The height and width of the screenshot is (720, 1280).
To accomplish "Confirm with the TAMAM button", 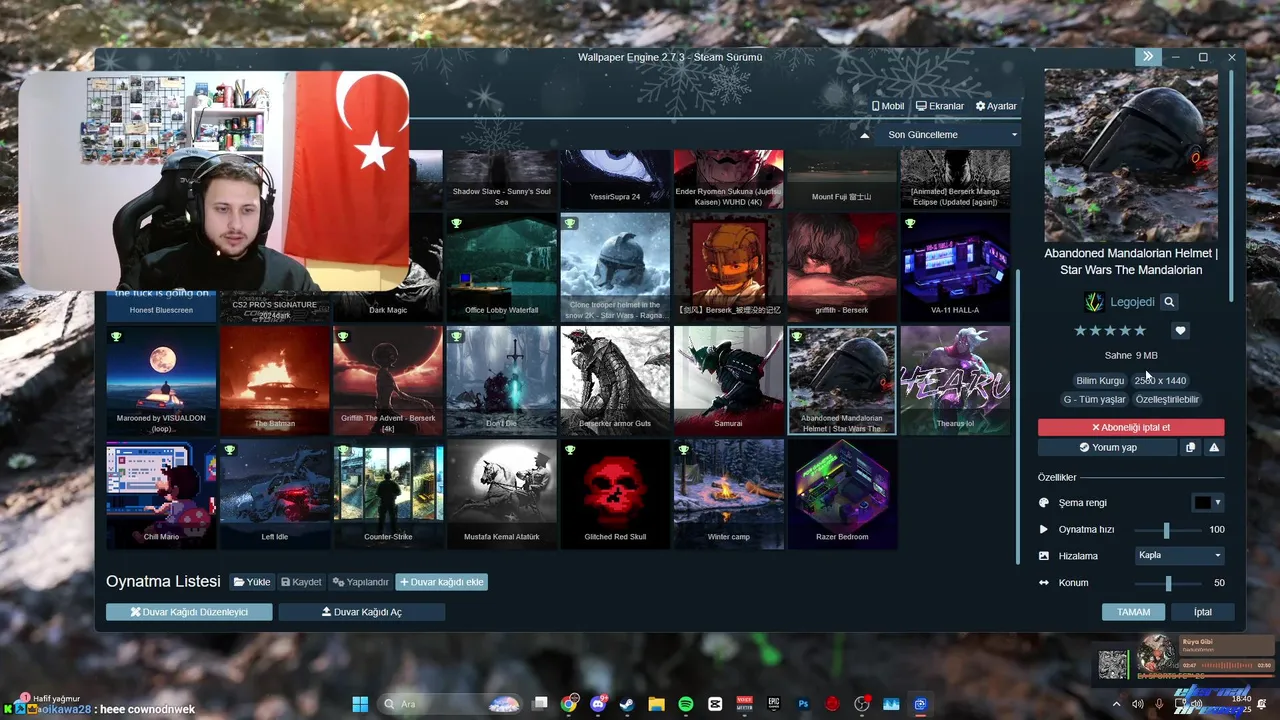I will click(1133, 612).
